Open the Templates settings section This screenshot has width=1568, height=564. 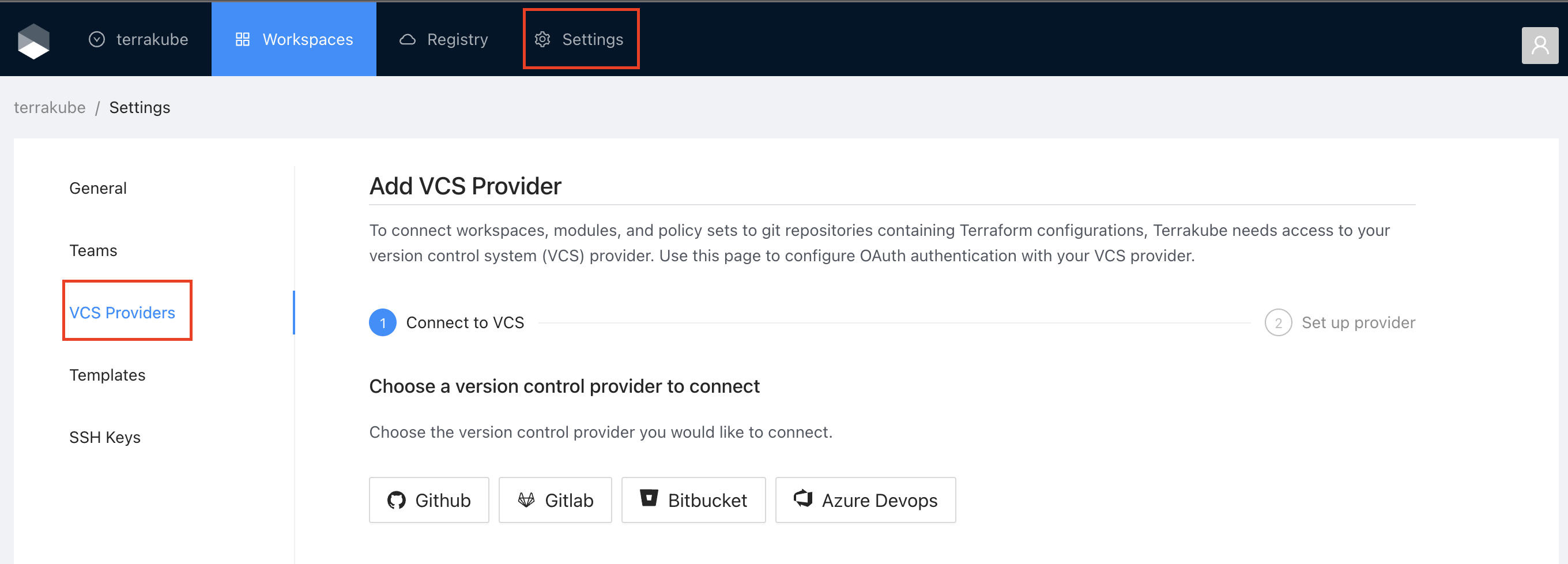107,375
